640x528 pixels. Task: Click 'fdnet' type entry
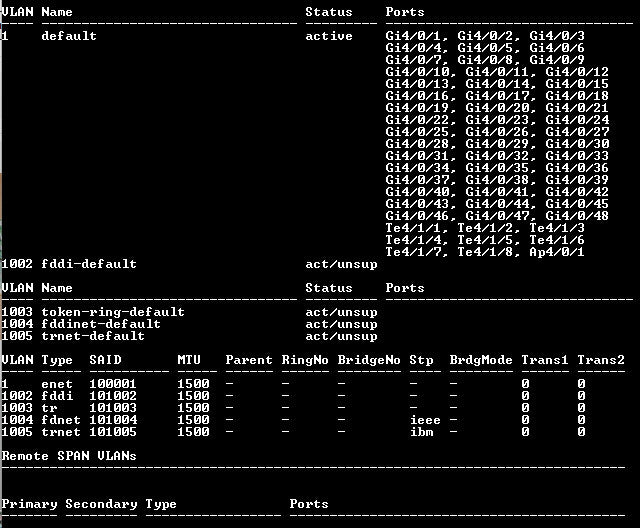pos(61,420)
